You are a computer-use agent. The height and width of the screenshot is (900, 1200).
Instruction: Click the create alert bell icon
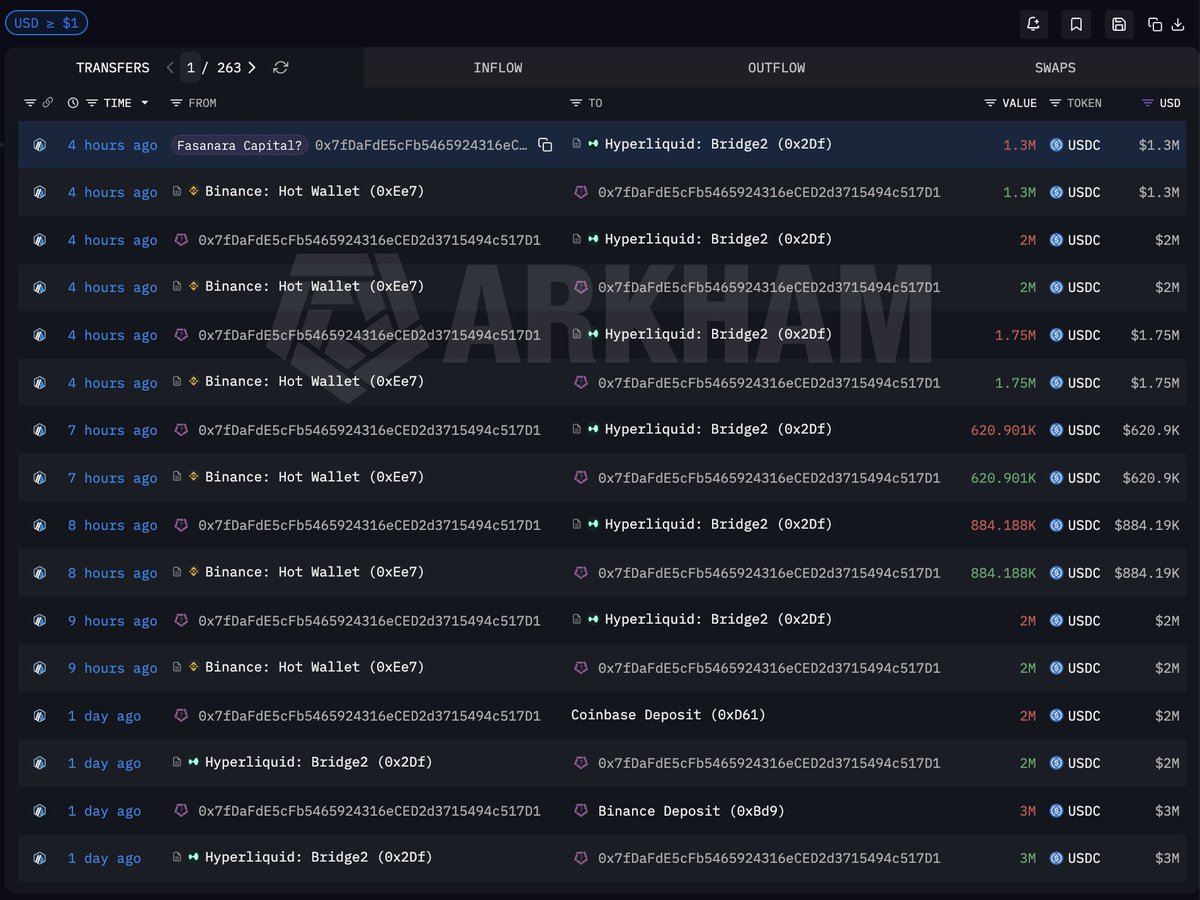tap(1033, 24)
